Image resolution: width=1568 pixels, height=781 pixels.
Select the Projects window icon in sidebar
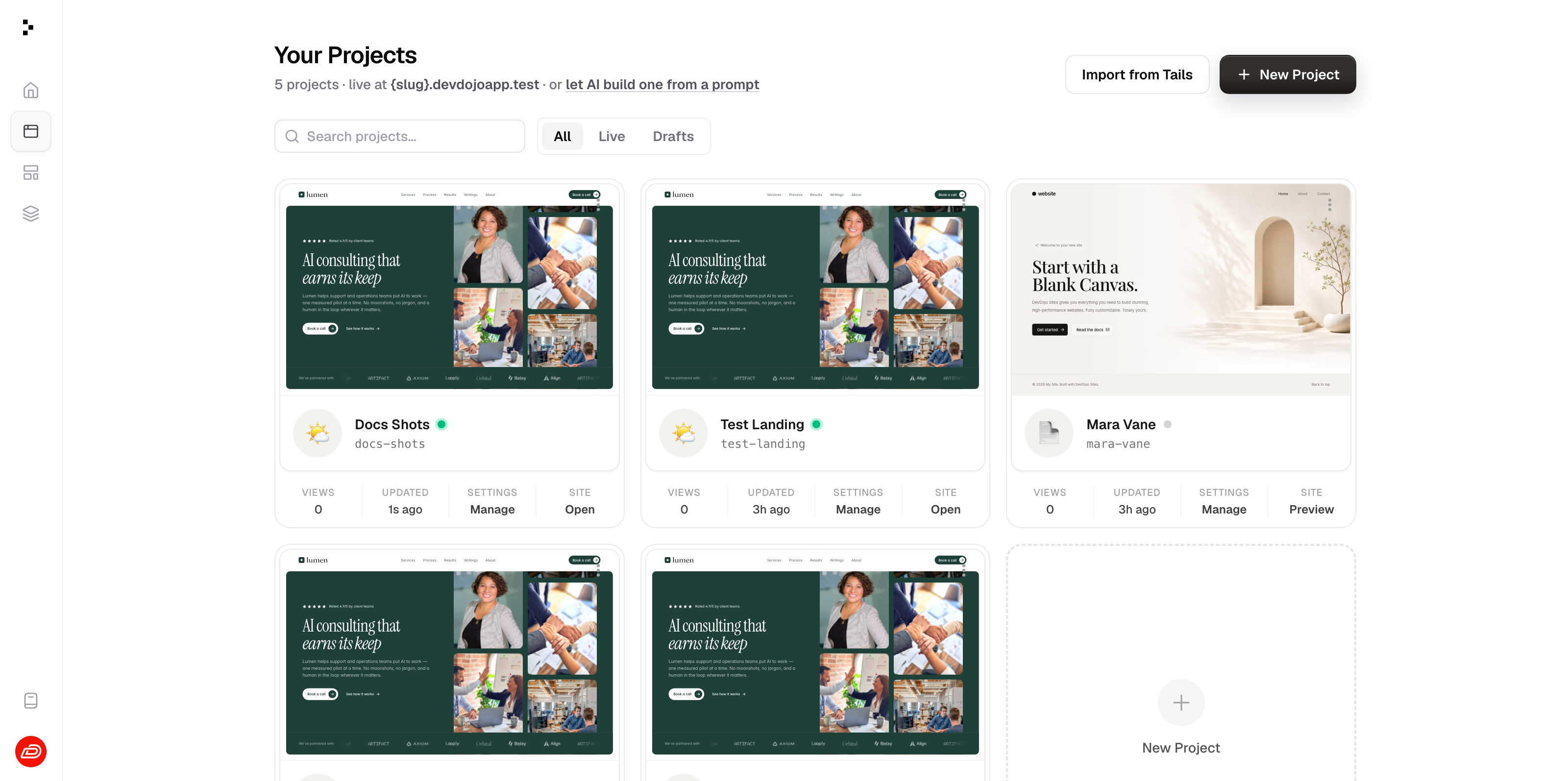click(30, 131)
